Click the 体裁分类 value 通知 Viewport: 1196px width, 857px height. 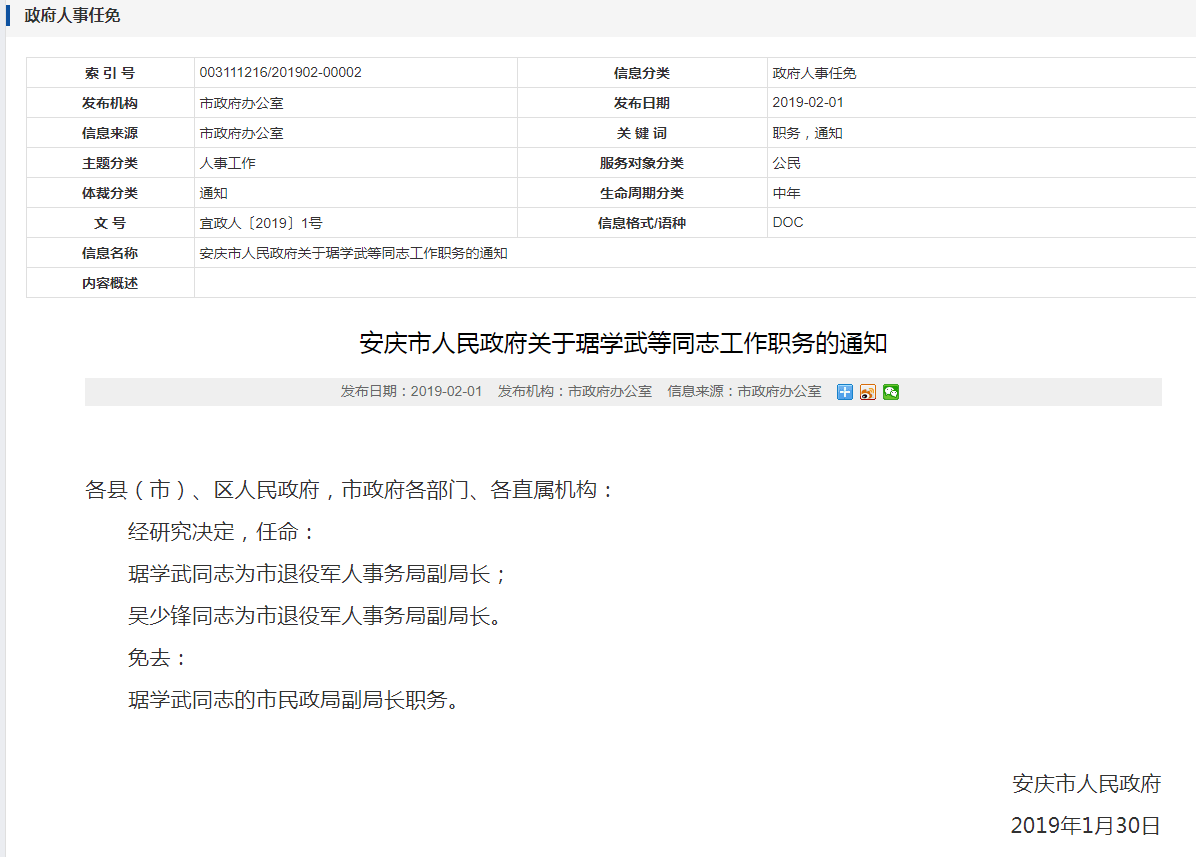click(214, 193)
